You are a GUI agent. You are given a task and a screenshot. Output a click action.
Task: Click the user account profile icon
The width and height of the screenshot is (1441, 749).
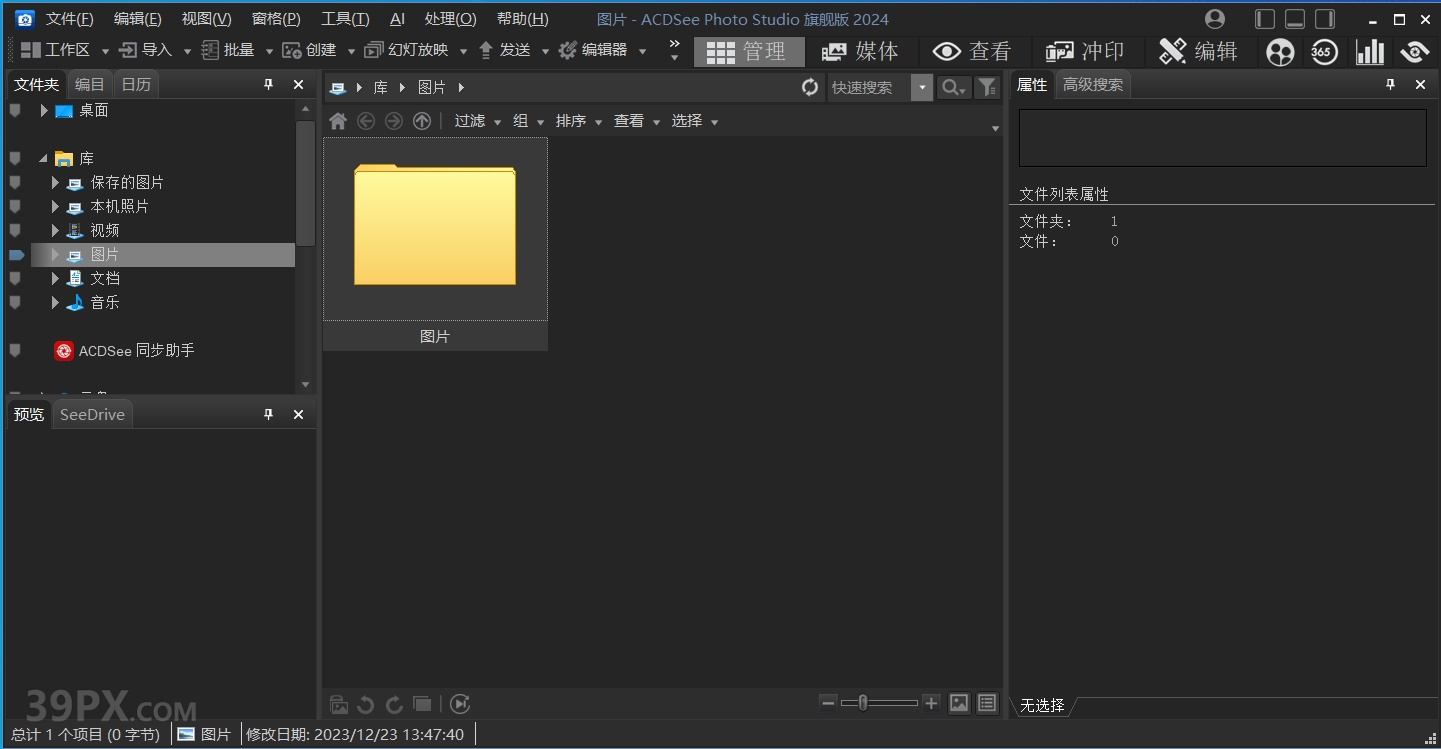(x=1215, y=19)
